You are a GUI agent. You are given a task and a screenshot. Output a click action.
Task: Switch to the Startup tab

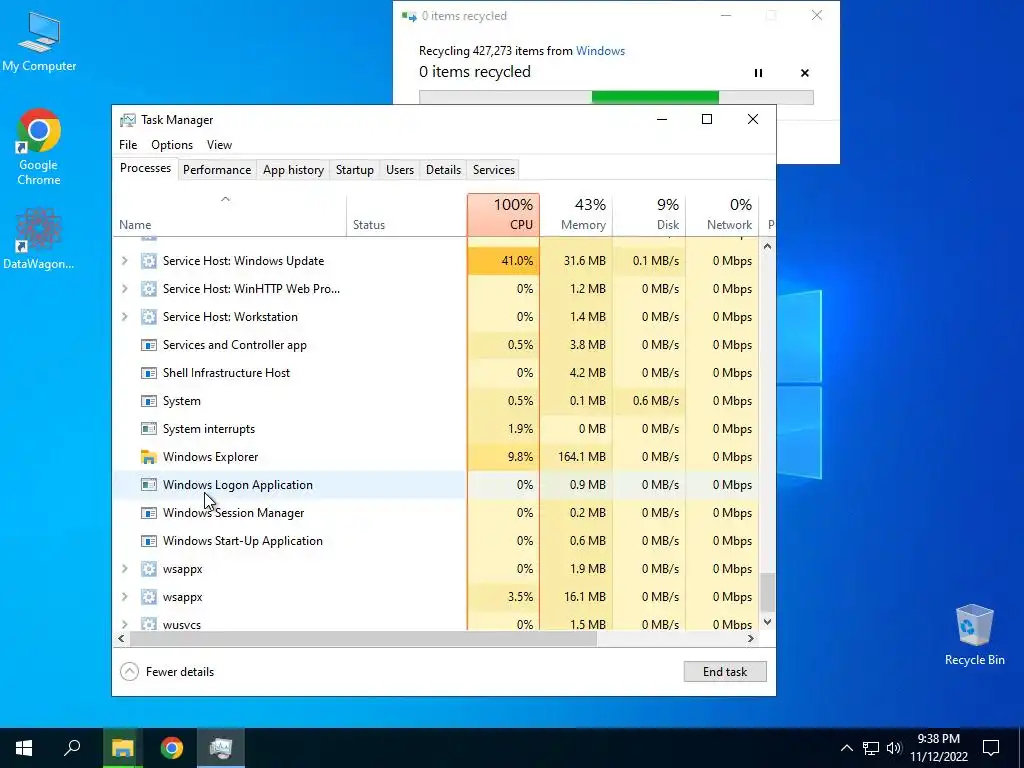355,170
